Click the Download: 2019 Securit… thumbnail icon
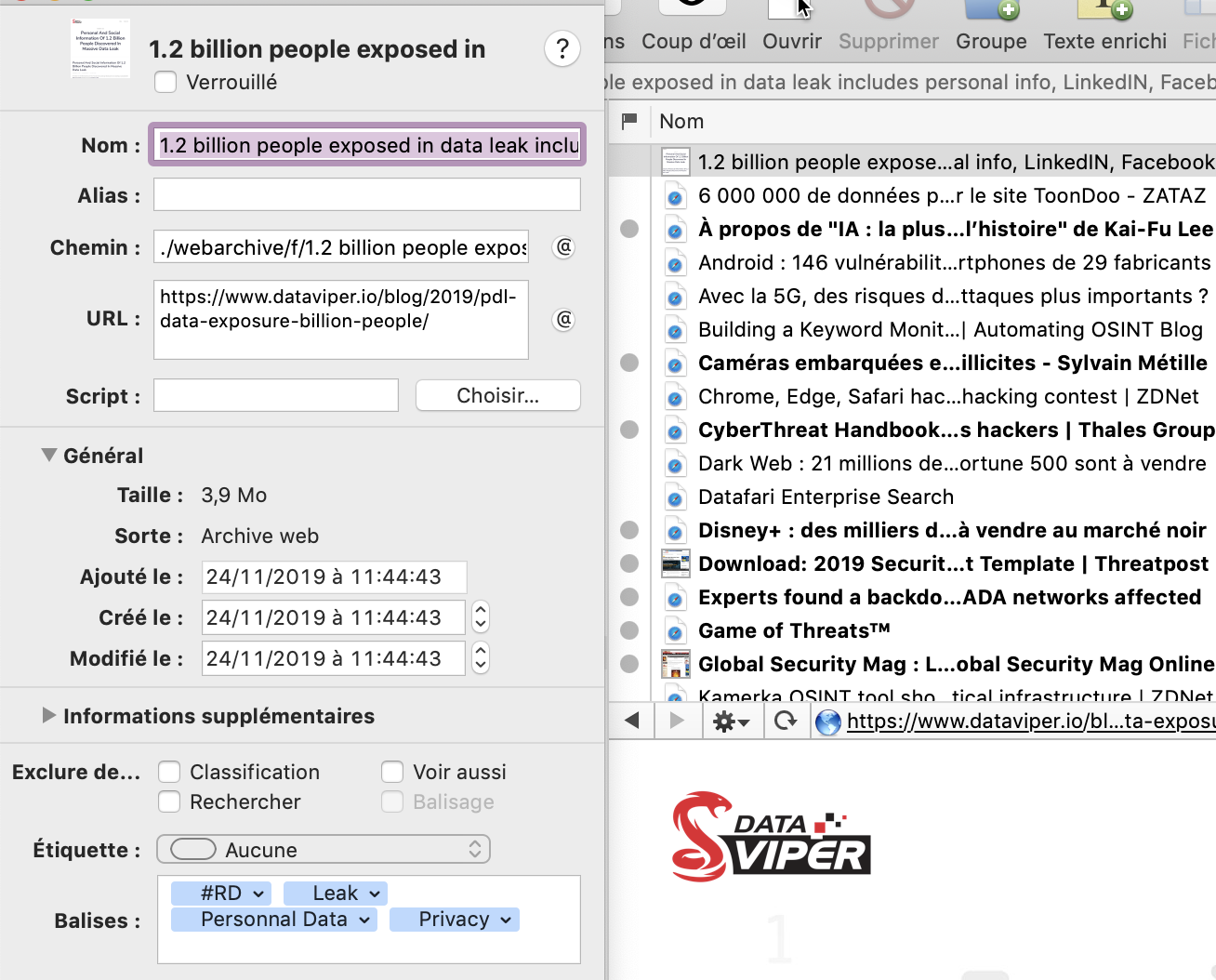The image size is (1216, 980). [x=676, y=563]
